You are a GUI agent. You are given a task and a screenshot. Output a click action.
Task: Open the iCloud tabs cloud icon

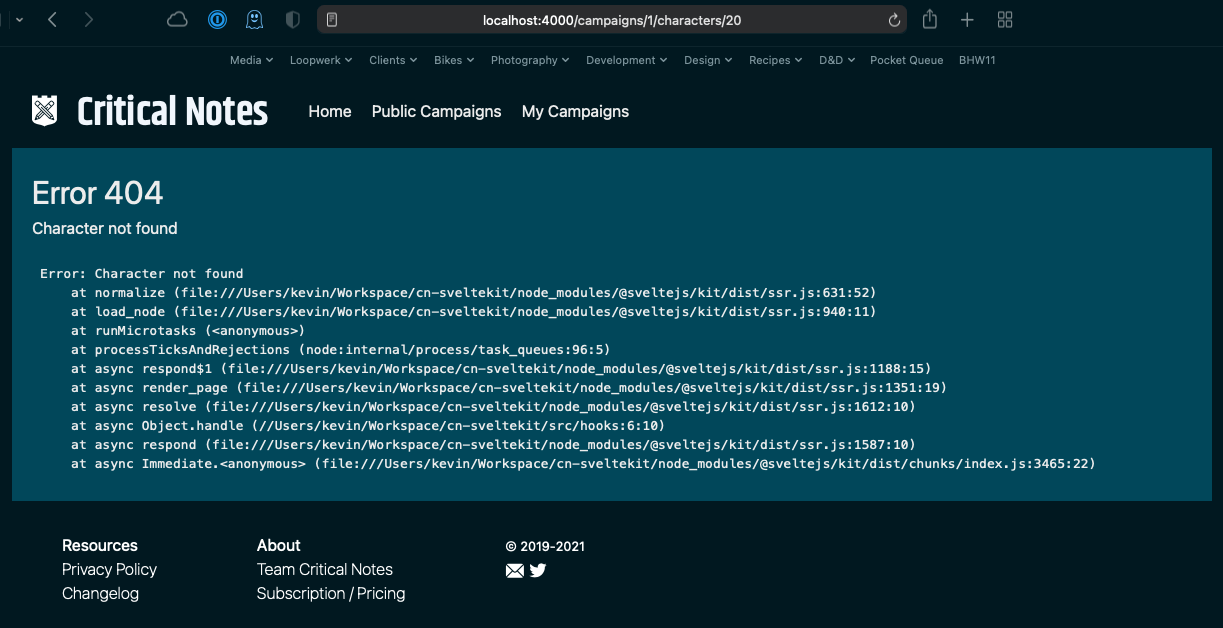177,20
